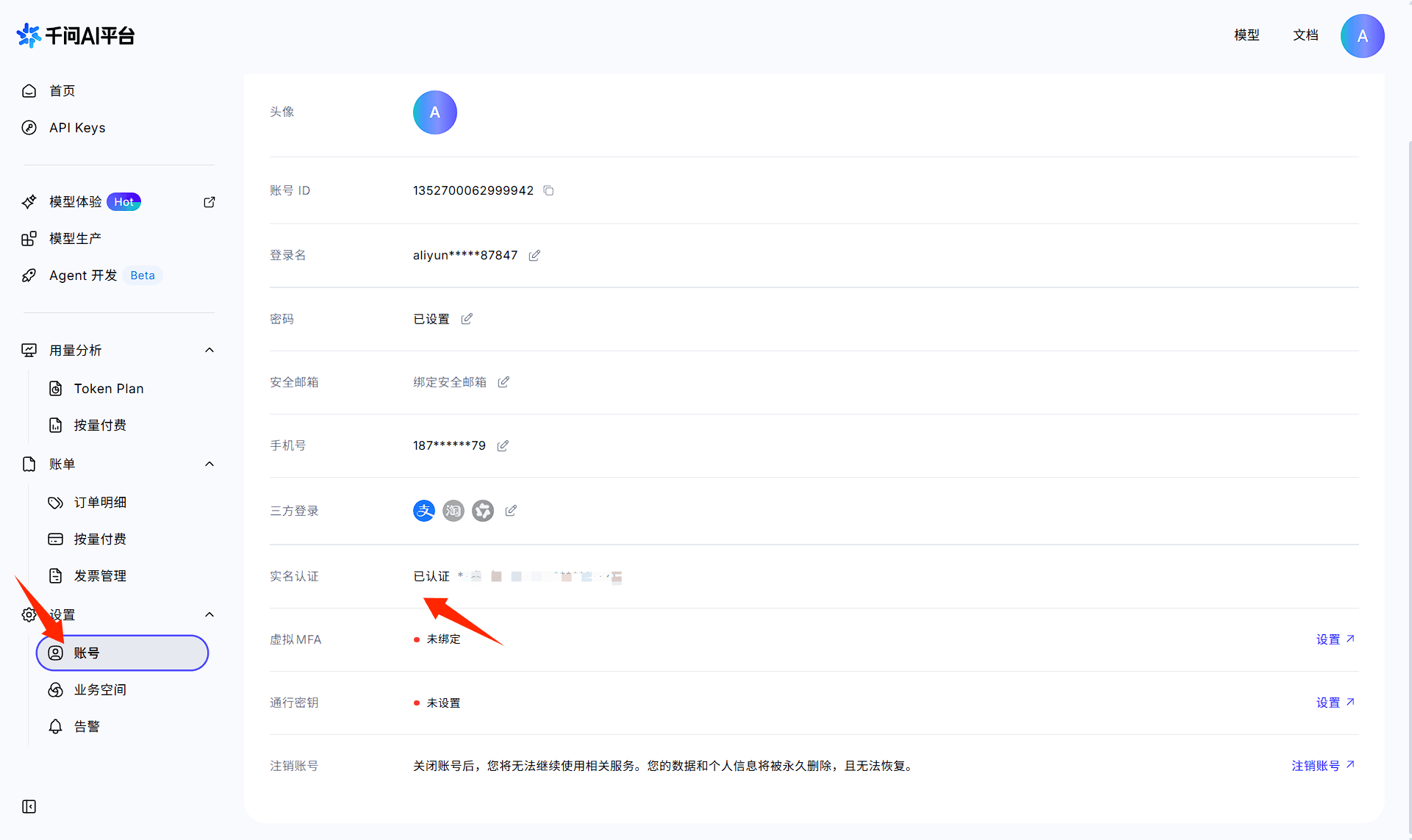Click the Taobao third-party login icon

pos(454,511)
